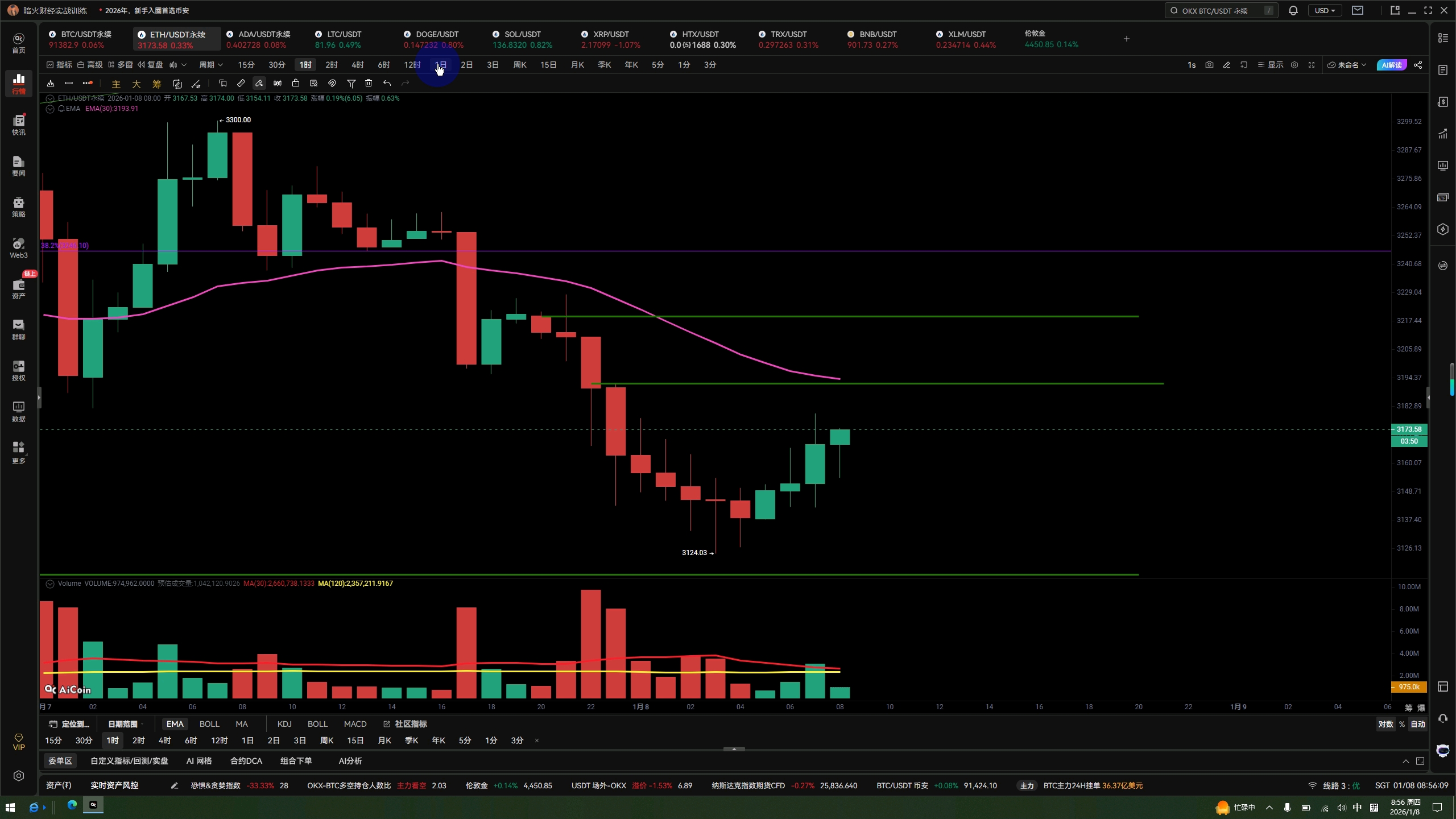Open the filter funnel icon
This screenshot has width=1456, height=819.
(x=351, y=84)
